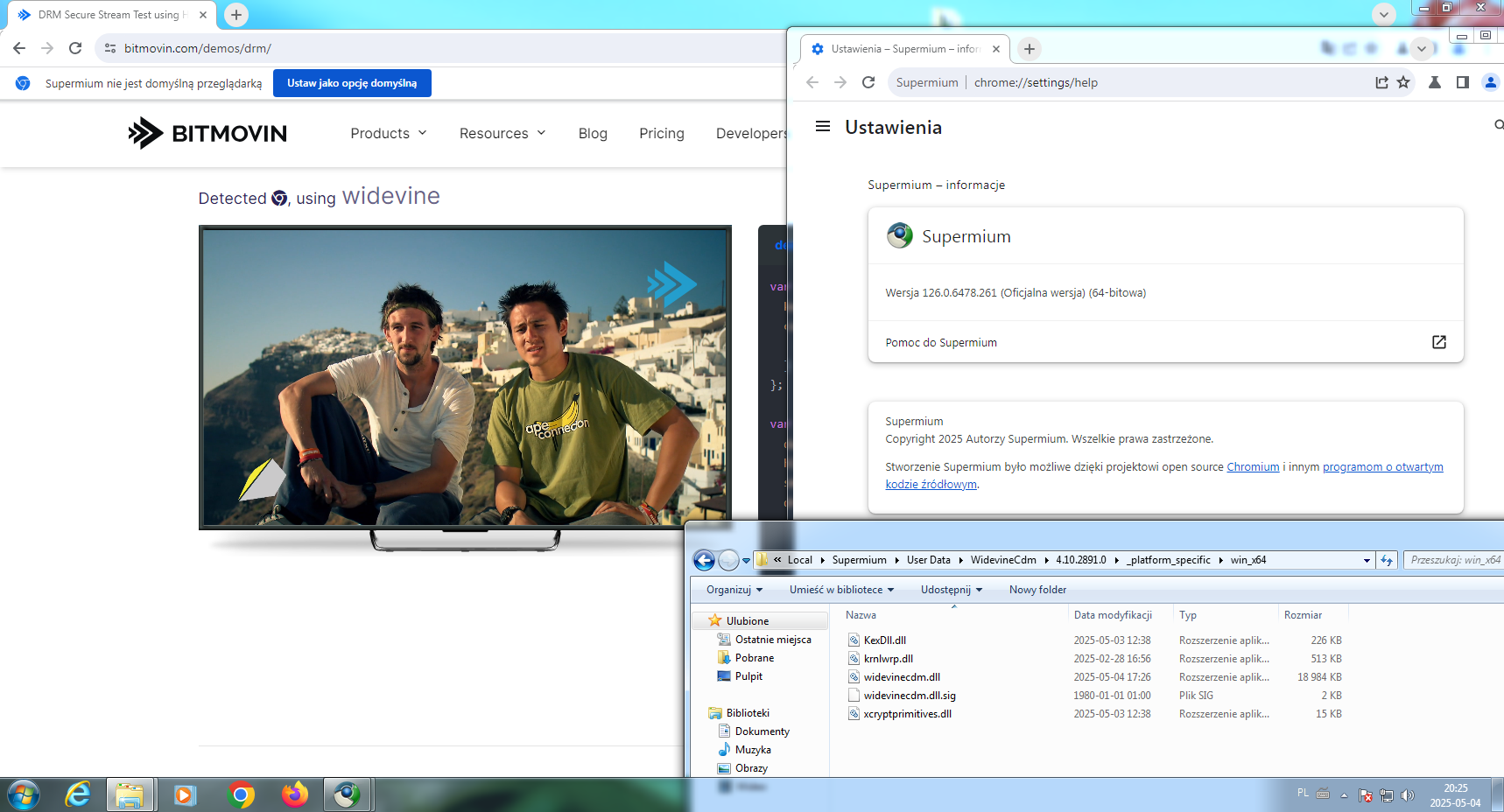Click new tab plus in Bitmovin window
The height and width of the screenshot is (812, 1504).
235,15
